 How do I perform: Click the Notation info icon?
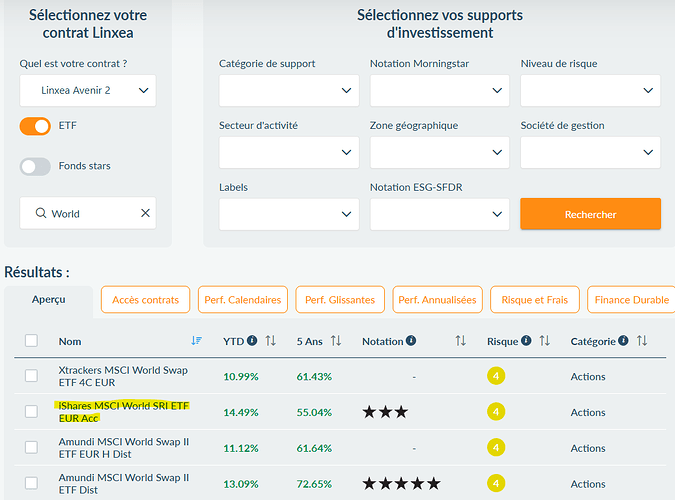411,341
